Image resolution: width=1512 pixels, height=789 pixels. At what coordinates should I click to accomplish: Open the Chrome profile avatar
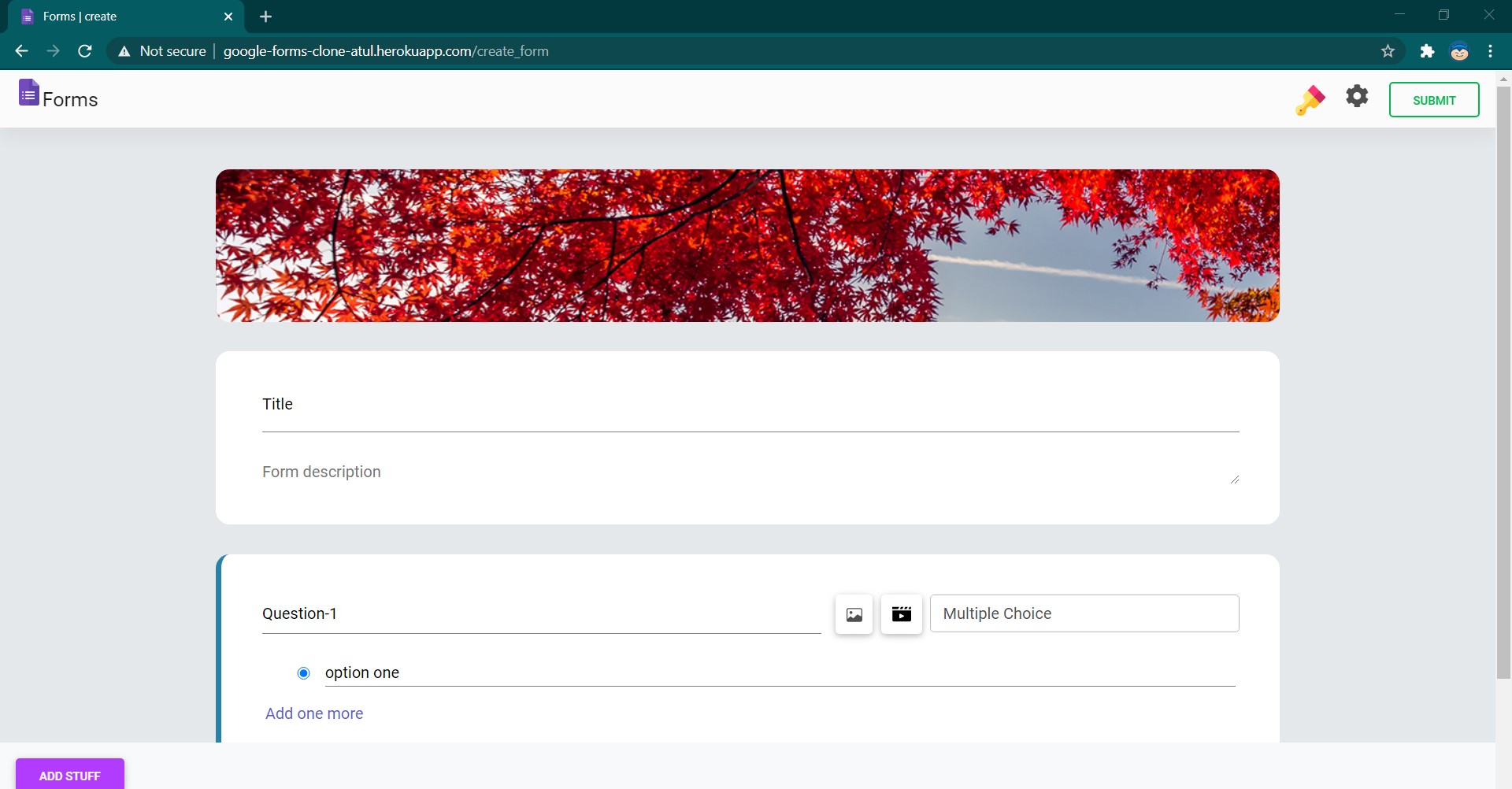point(1459,51)
